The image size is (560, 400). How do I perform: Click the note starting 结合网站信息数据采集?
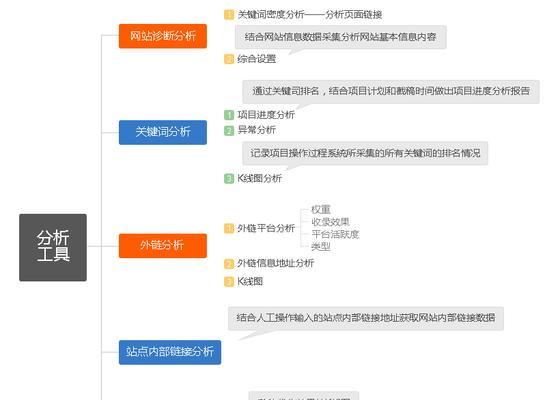[341, 37]
